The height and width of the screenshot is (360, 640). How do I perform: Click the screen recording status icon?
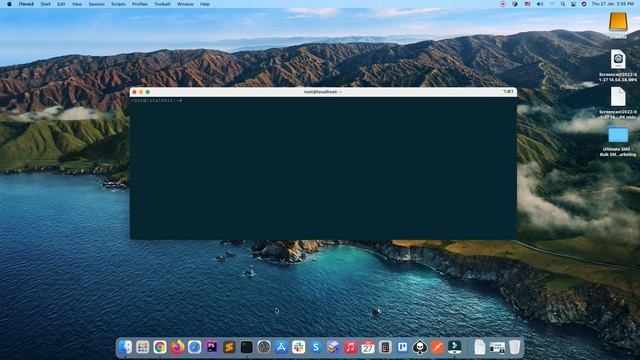pyautogui.click(x=503, y=4)
